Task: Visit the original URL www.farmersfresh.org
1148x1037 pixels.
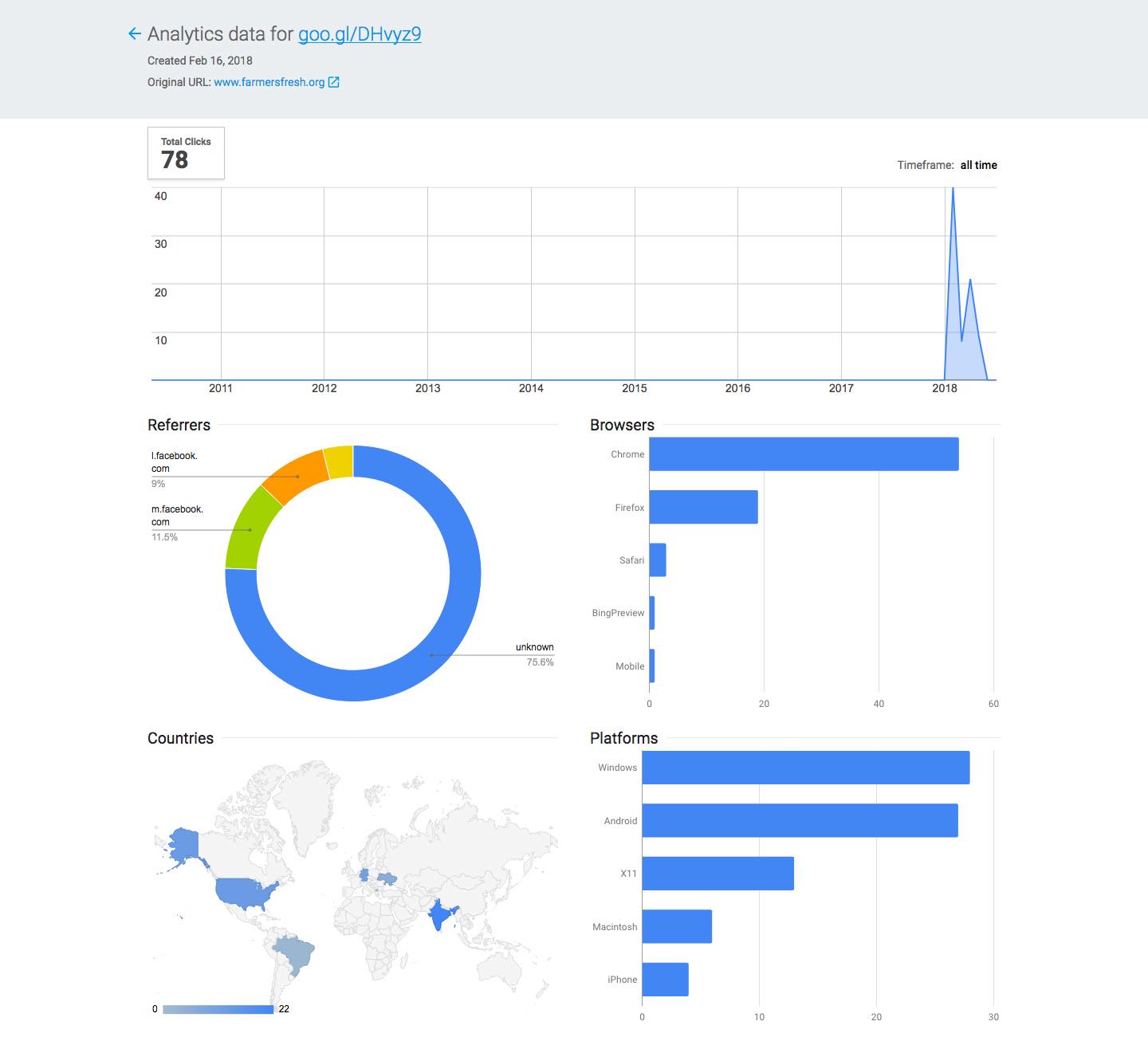Action: (269, 81)
